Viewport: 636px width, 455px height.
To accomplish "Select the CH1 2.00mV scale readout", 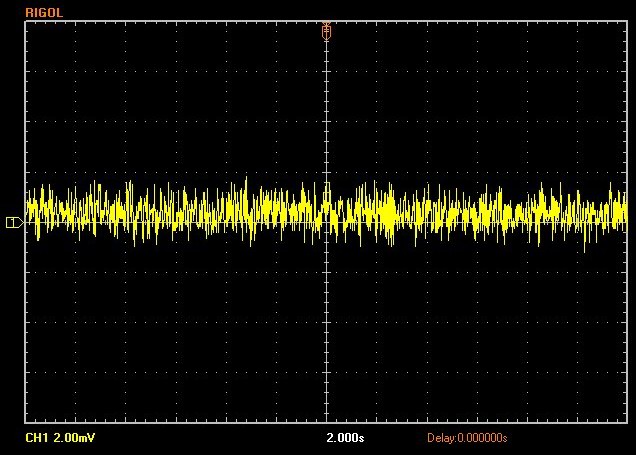I will click(x=60, y=438).
